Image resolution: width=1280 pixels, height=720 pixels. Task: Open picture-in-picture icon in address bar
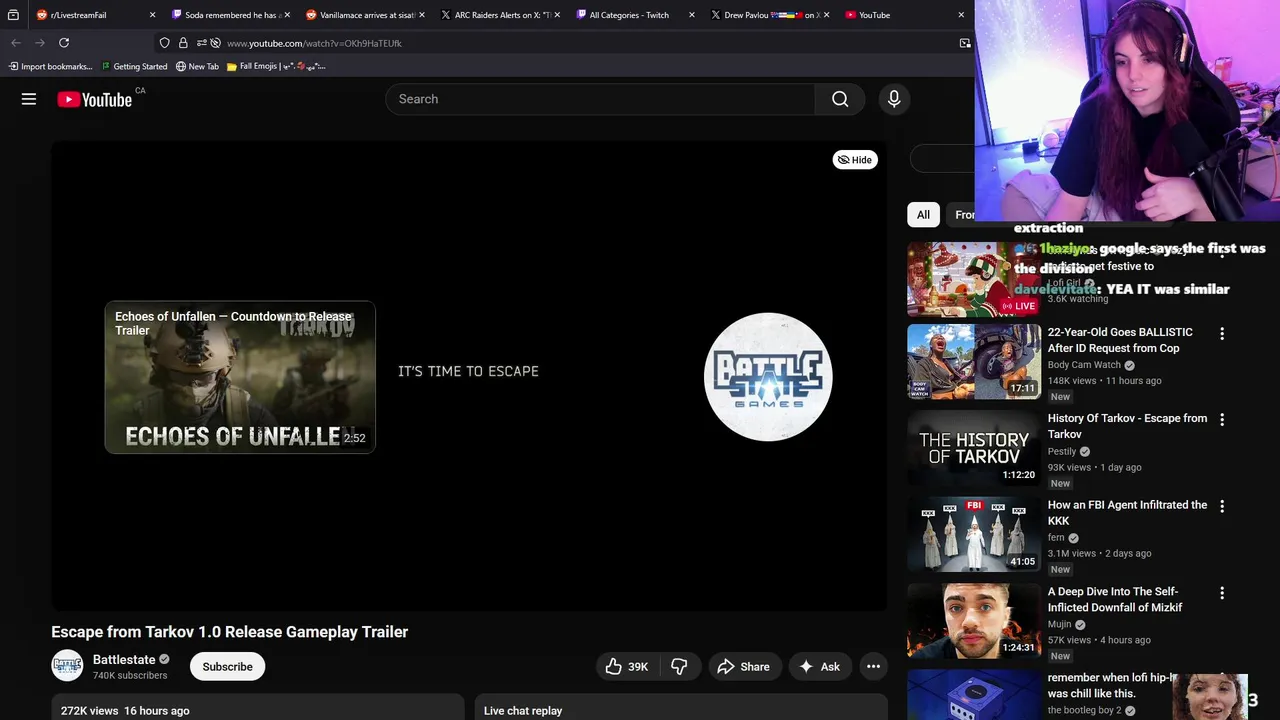tap(965, 43)
